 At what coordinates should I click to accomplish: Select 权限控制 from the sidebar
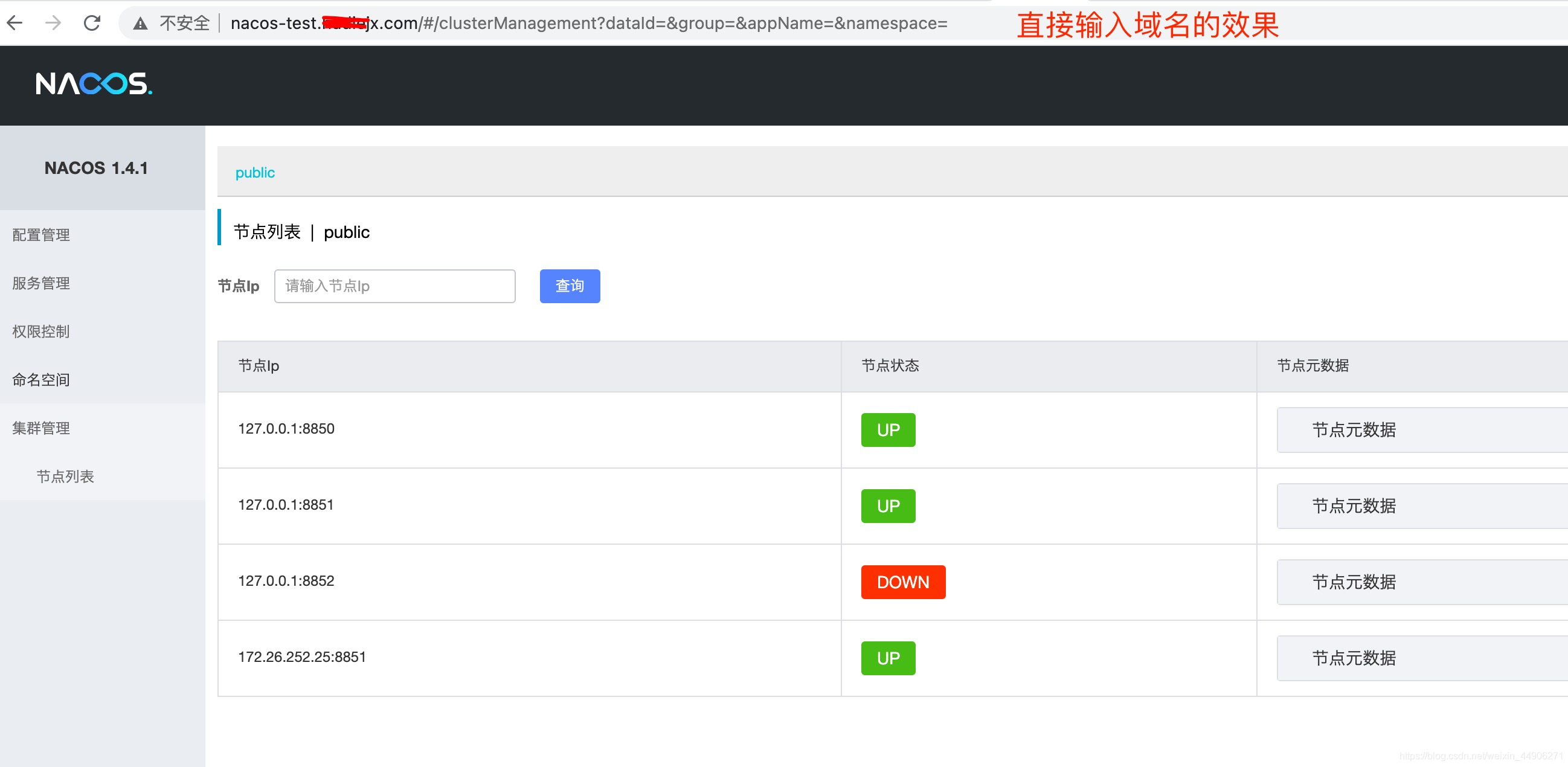pos(40,331)
